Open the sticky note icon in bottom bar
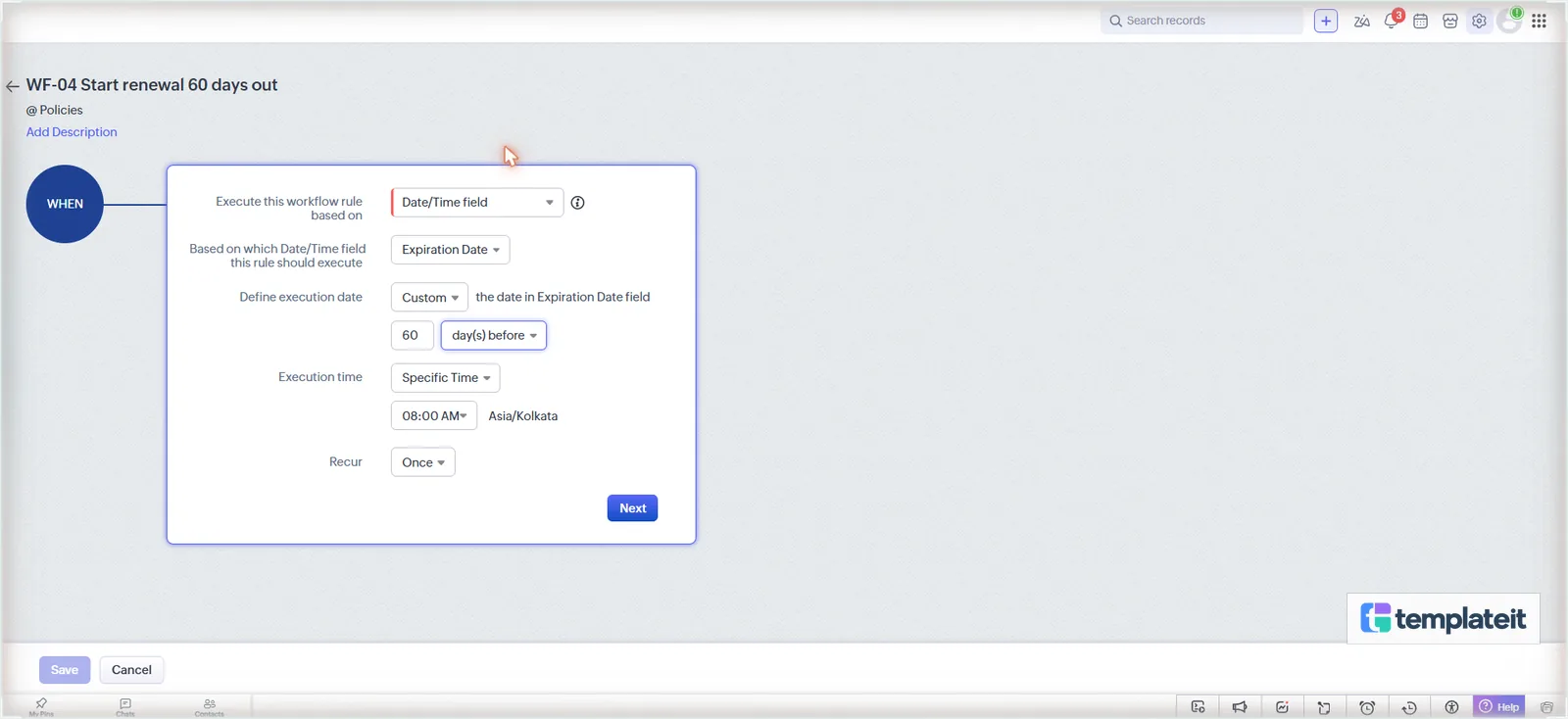 click(x=1324, y=707)
